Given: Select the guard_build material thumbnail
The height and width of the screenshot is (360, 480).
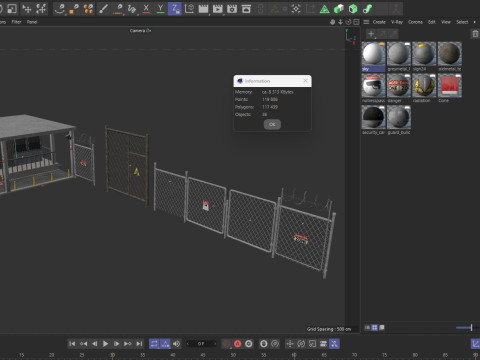Looking at the screenshot, I should point(399,117).
